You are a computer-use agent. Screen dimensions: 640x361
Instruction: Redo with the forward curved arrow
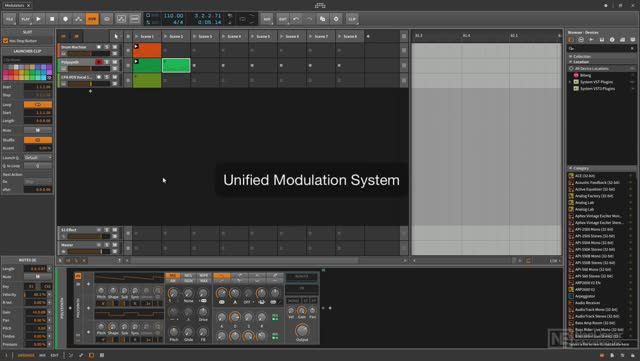[x=309, y=19]
